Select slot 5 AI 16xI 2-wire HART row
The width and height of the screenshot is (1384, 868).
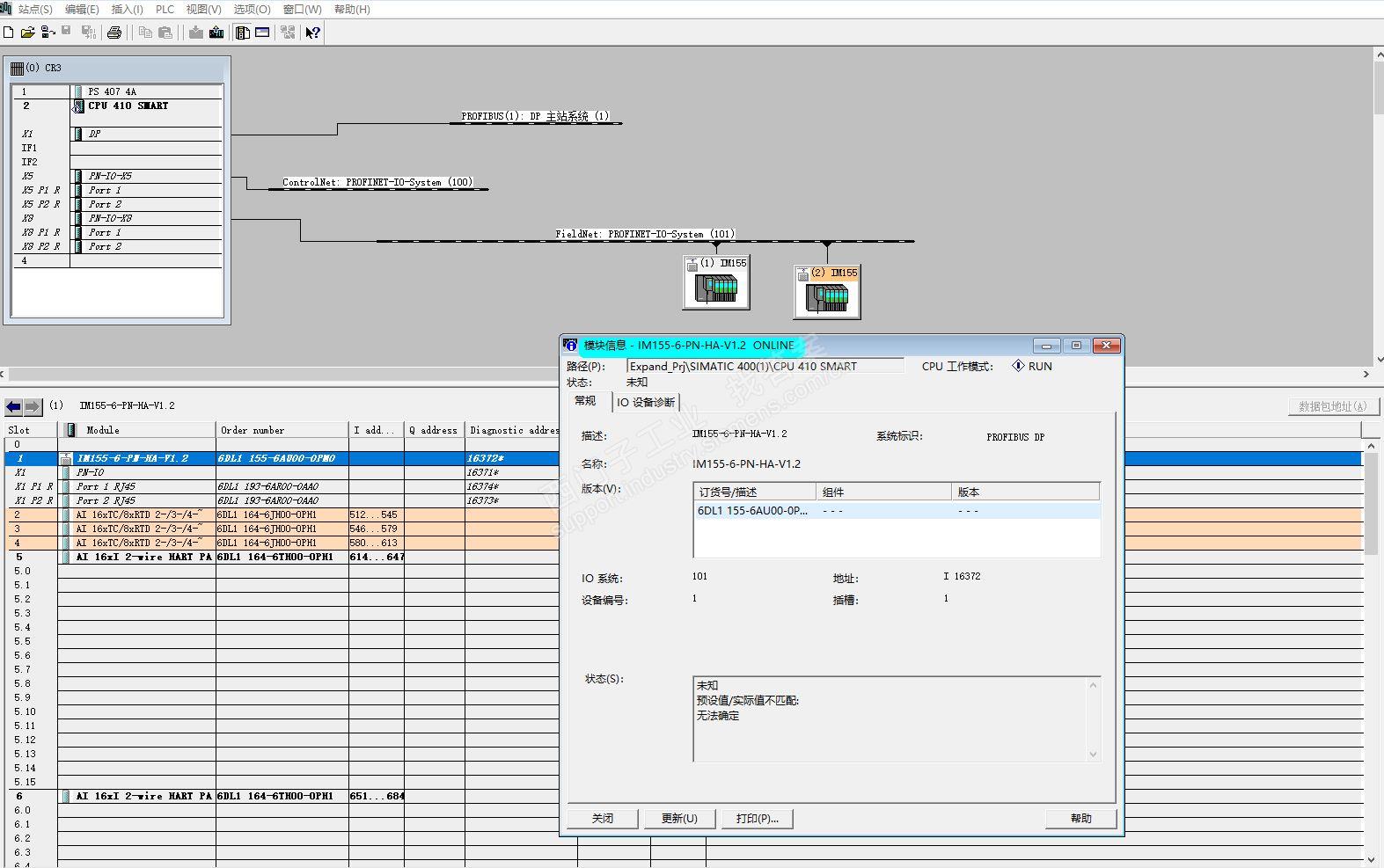(x=282, y=557)
